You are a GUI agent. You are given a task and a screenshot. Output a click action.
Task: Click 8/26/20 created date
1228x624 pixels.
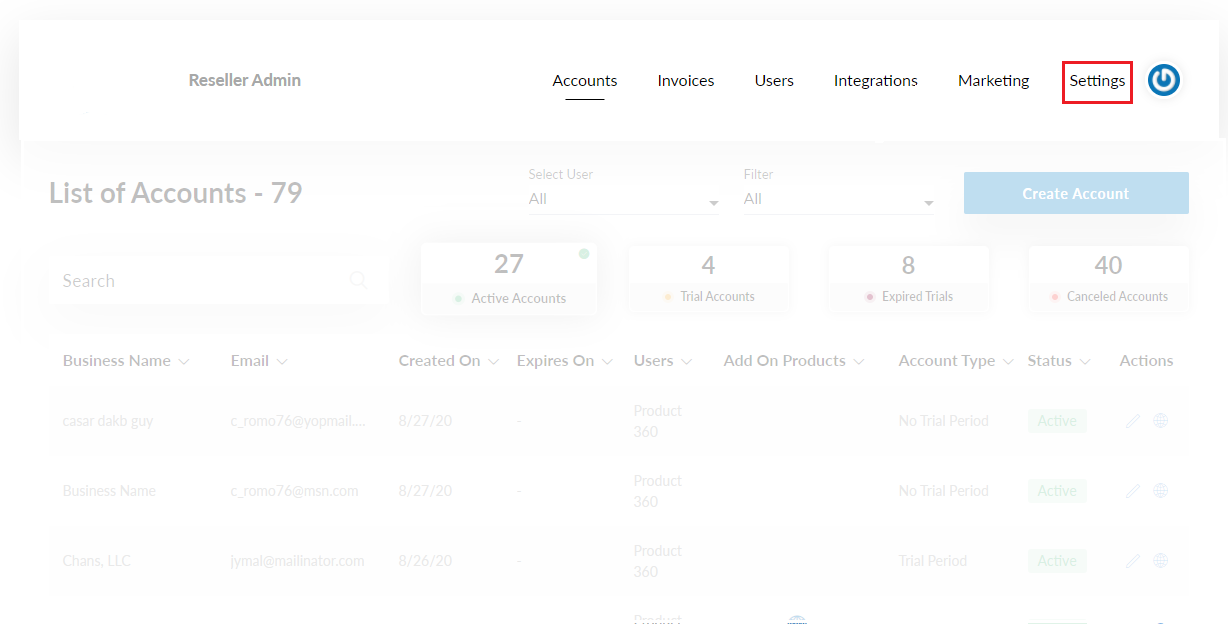click(425, 561)
